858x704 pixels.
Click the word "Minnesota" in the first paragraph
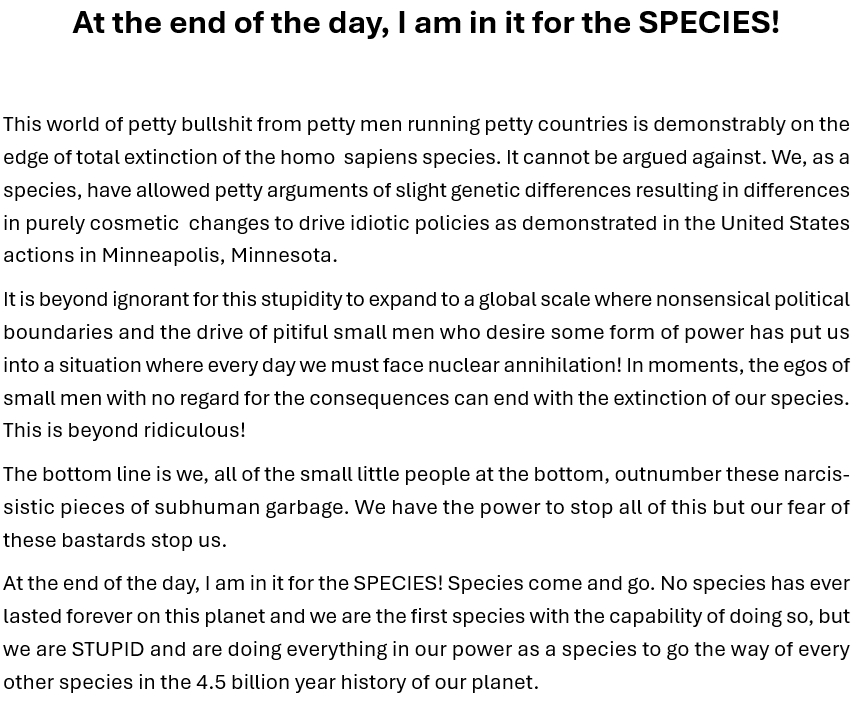tap(283, 255)
